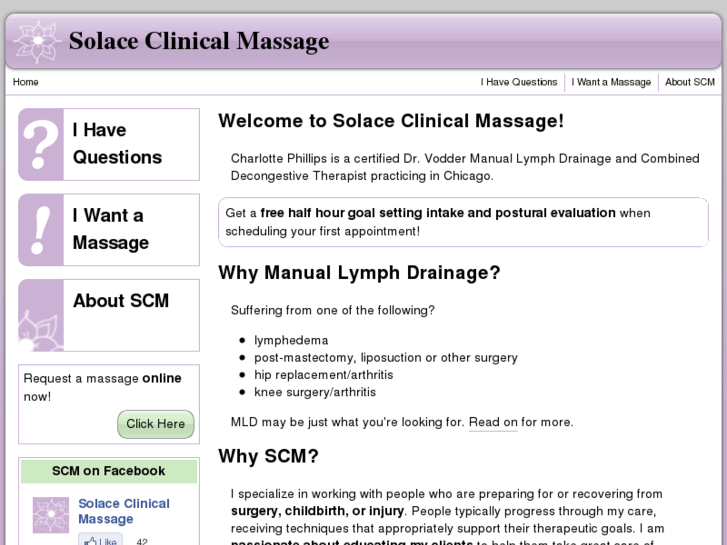Image resolution: width=727 pixels, height=545 pixels.
Task: Click the Facebook thumbs-up Like button
Action: click(x=101, y=540)
